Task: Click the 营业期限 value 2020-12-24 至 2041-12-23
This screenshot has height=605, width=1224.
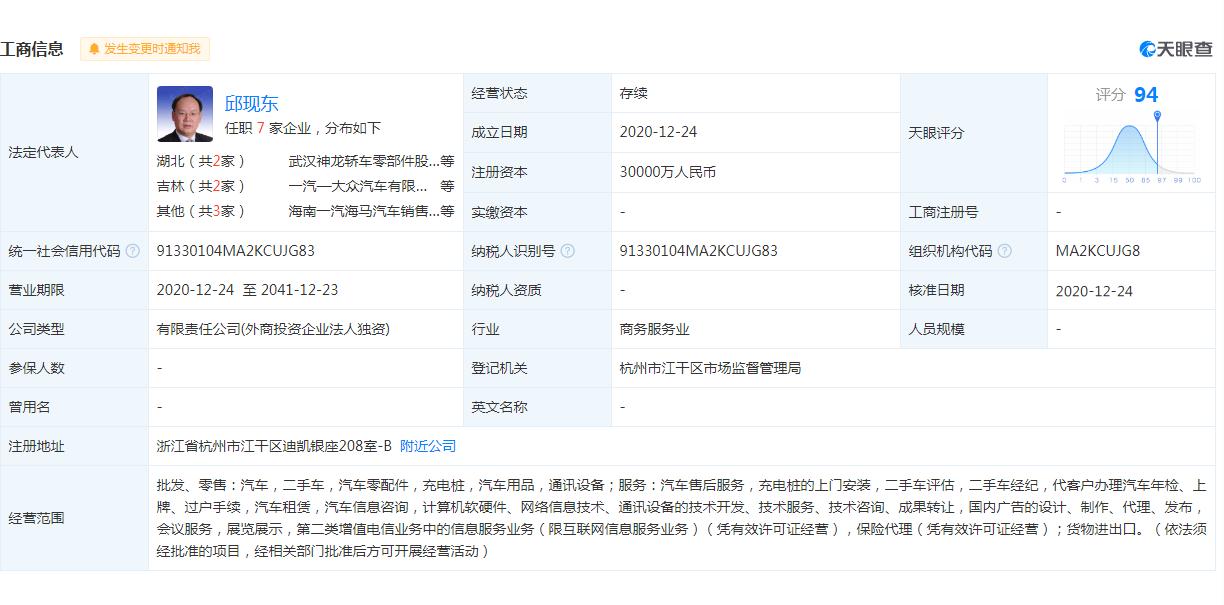Action: [247, 290]
